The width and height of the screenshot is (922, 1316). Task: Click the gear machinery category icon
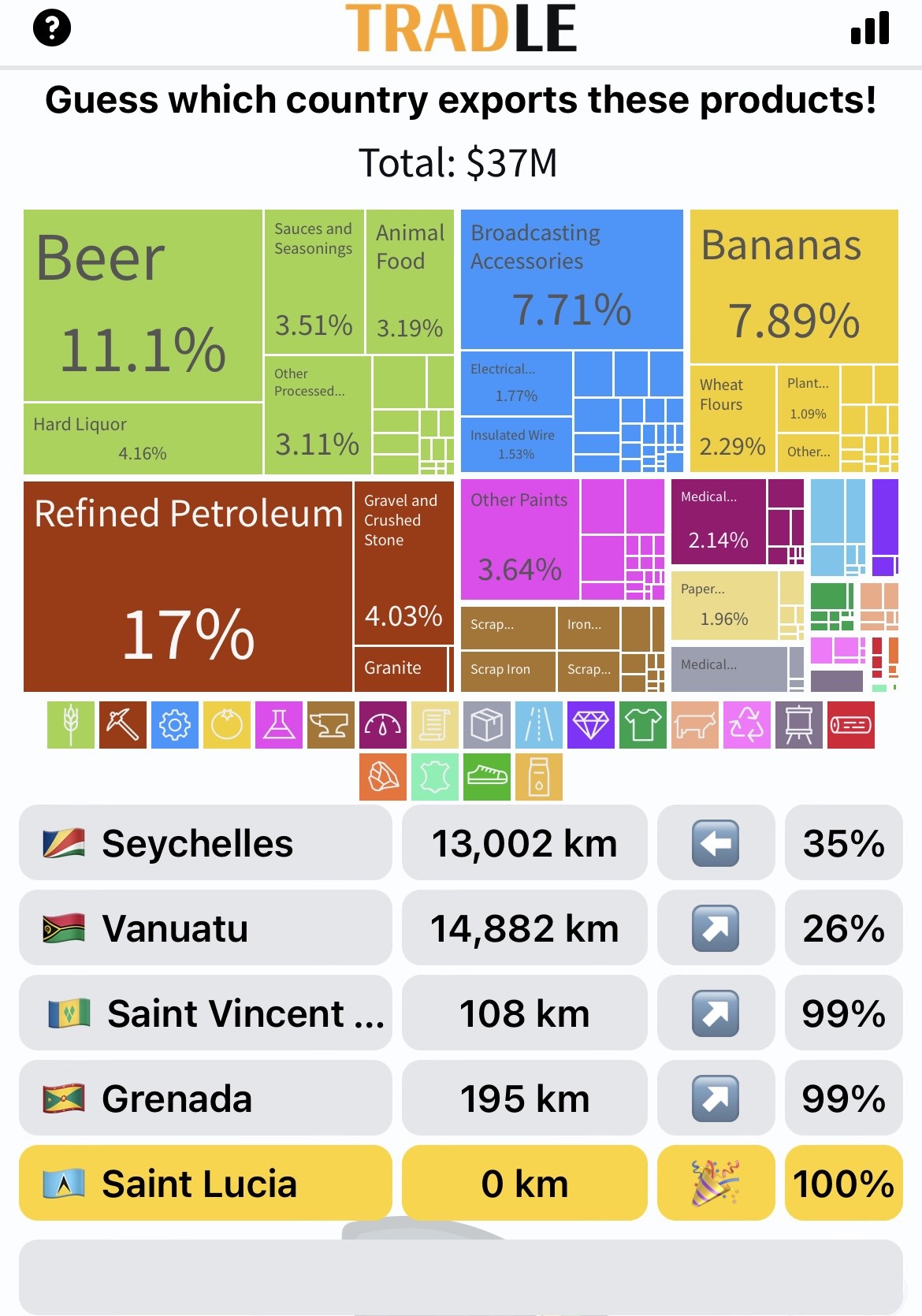point(174,724)
